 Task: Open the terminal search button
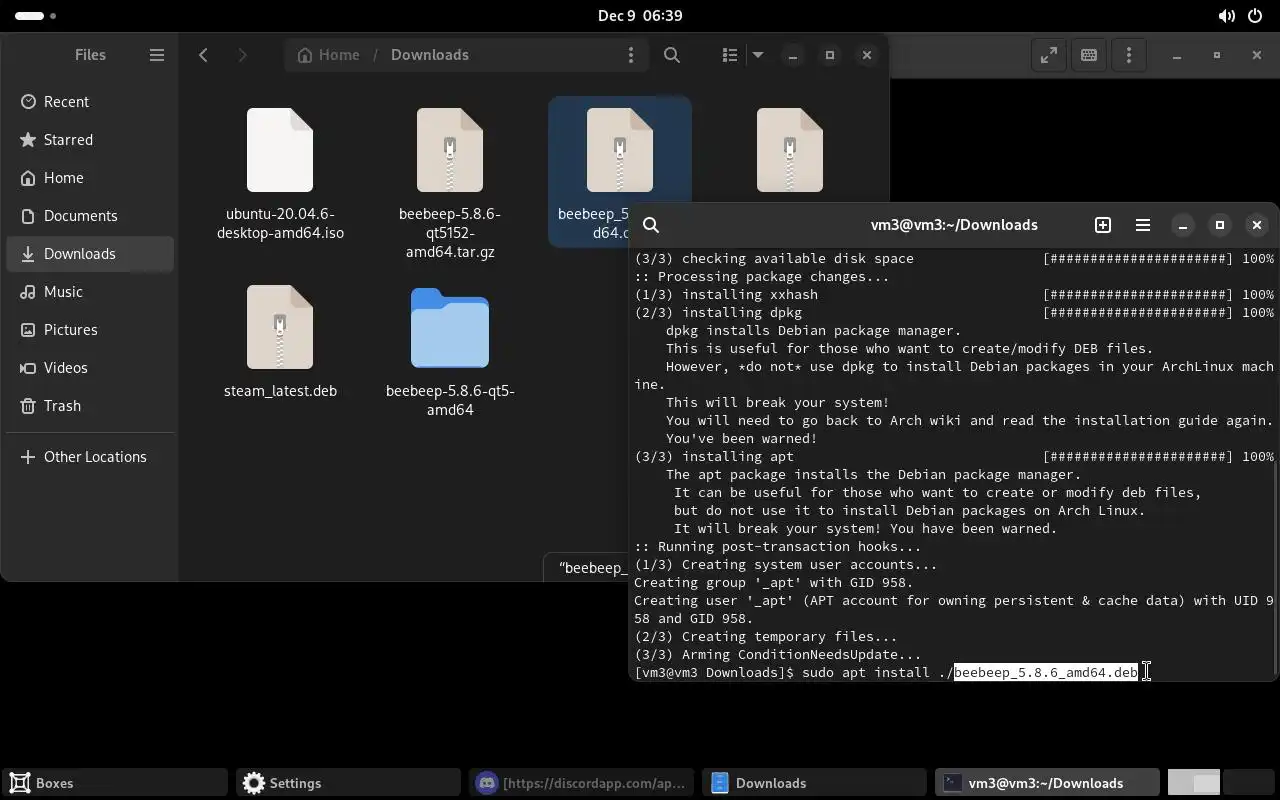[651, 225]
